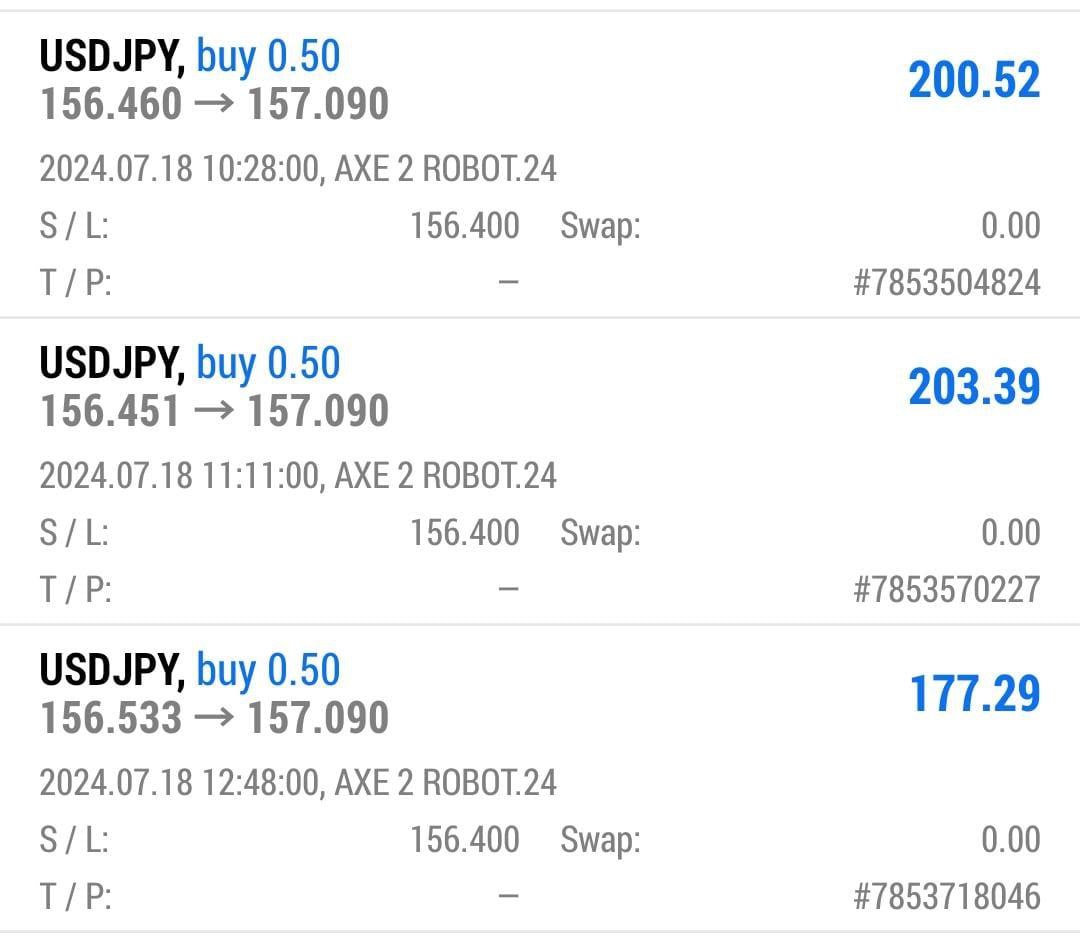Tap the 10:28:00 AXE 2 ROBOT.24 timestamp
This screenshot has width=1080, height=939.
point(298,169)
